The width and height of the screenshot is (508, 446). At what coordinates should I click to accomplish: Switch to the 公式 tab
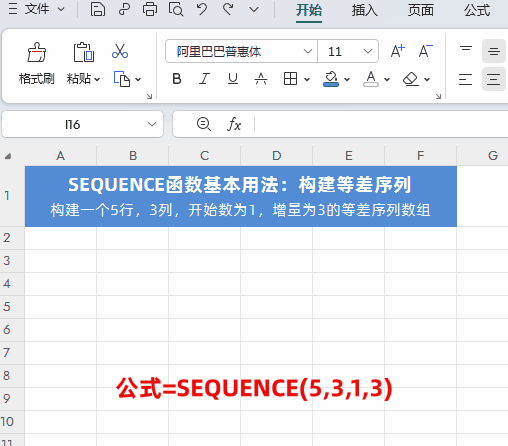[477, 10]
